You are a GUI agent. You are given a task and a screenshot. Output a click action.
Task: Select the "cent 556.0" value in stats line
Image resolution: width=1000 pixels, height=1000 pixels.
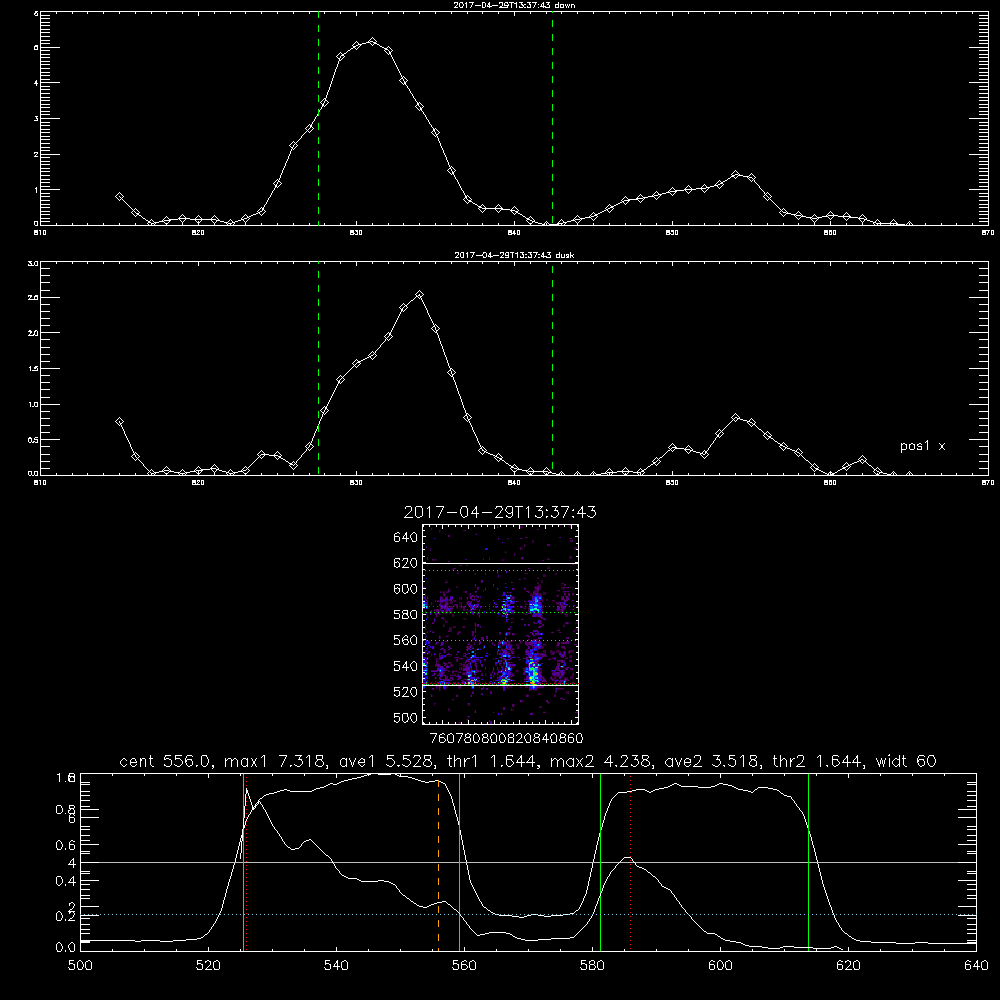(165, 761)
